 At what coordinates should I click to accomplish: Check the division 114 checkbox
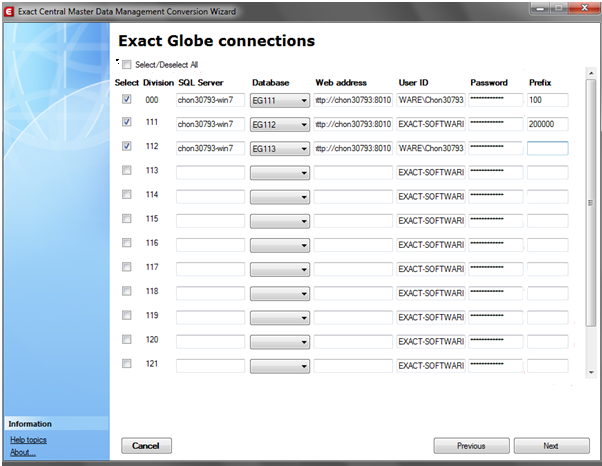(x=126, y=194)
